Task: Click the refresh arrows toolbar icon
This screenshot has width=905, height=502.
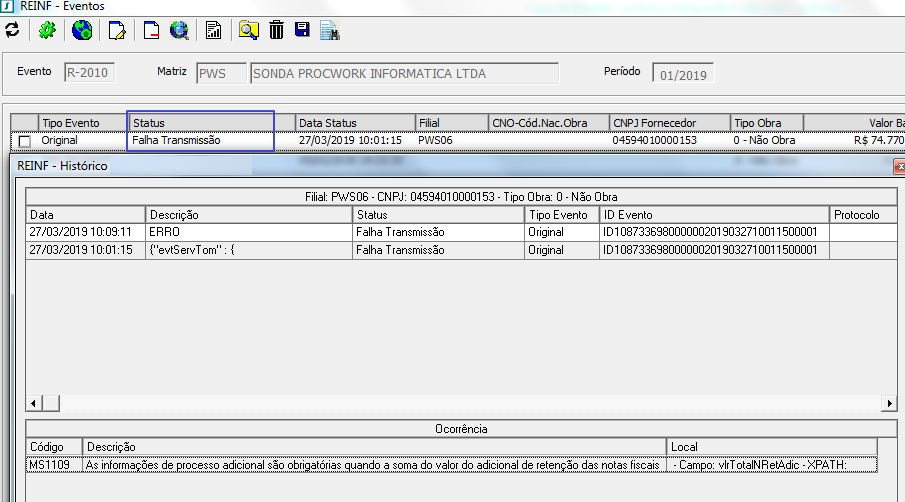Action: pyautogui.click(x=12, y=31)
